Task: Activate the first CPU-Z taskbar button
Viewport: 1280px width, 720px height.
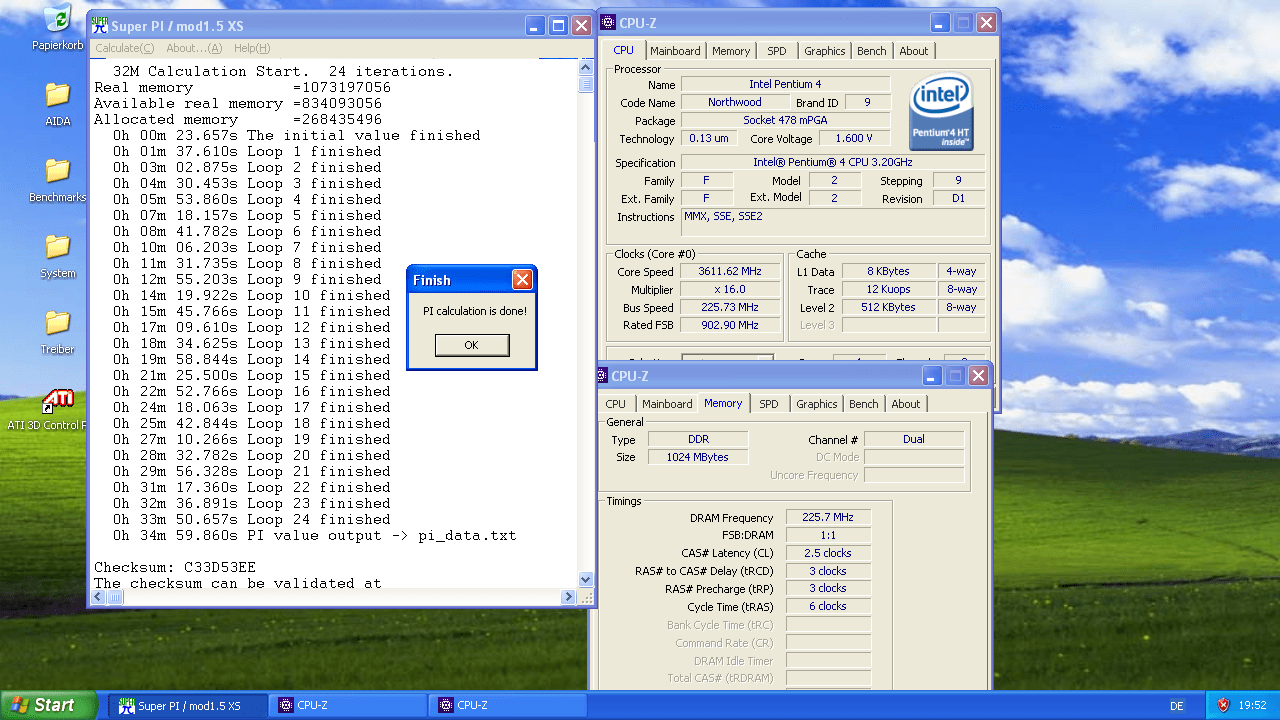Action: tap(348, 706)
